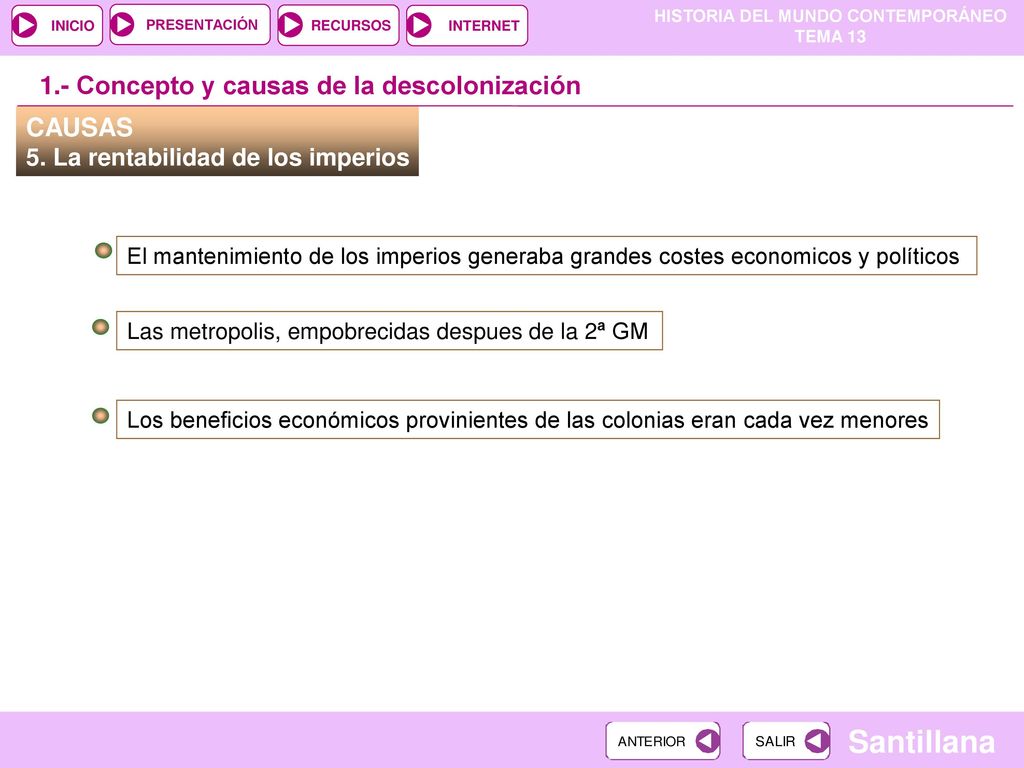1024x768 pixels.
Task: Open the INTERNET label
Action: pos(484,25)
